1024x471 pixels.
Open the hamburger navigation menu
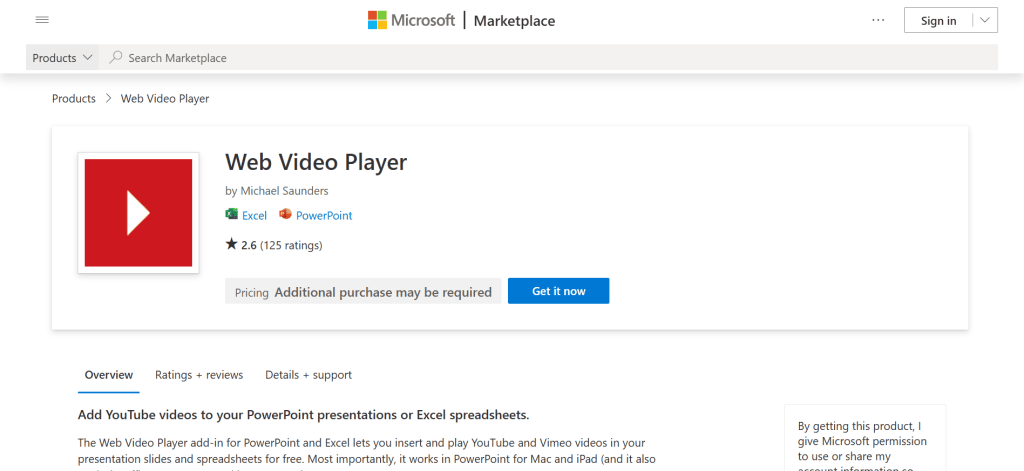click(x=42, y=20)
